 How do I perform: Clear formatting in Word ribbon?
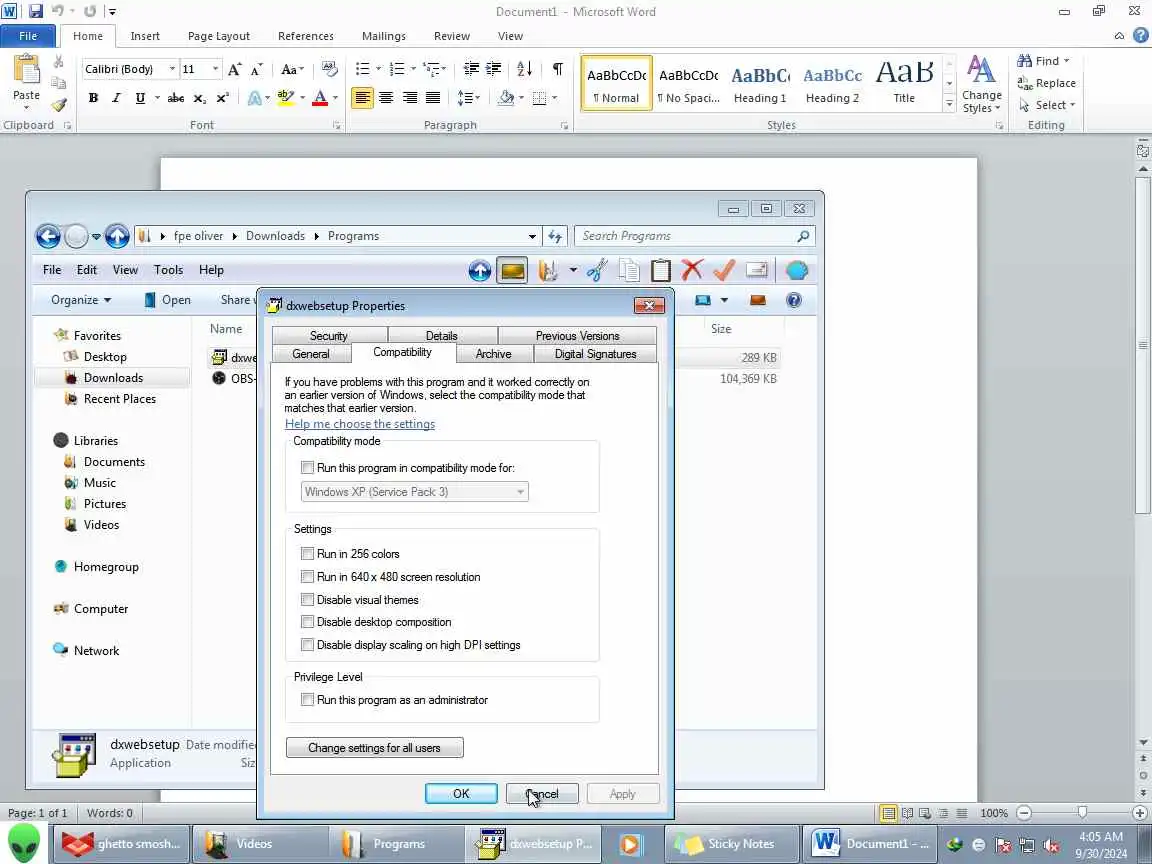329,69
